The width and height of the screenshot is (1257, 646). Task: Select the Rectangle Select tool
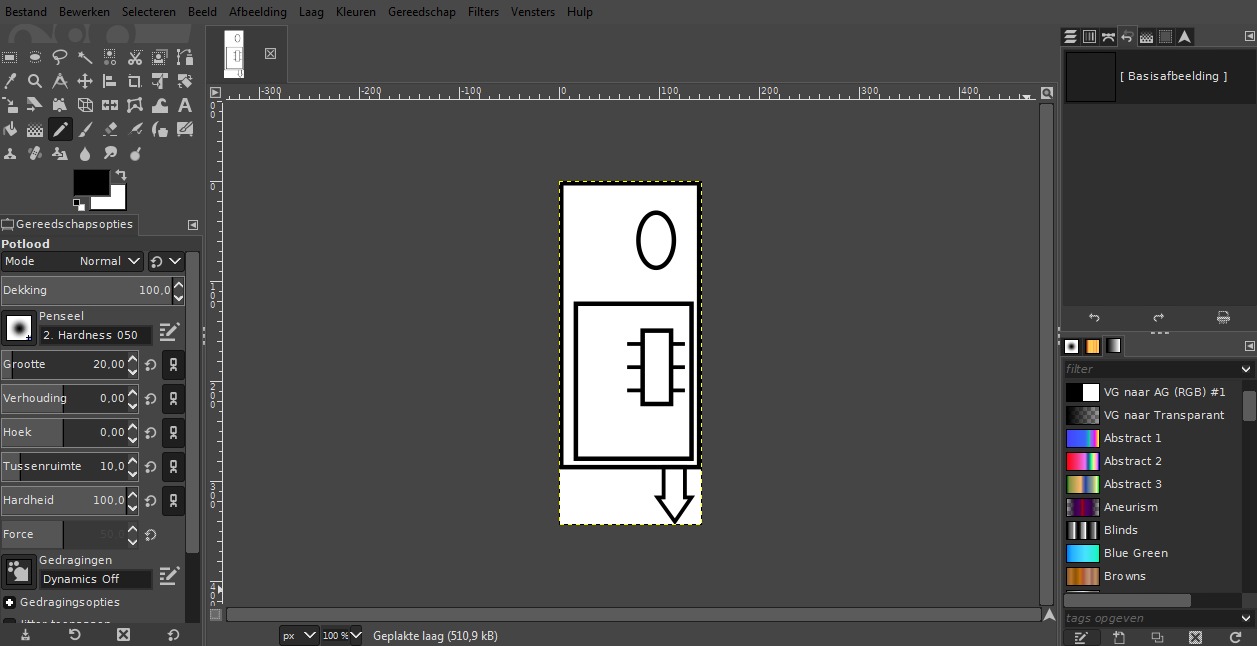coord(10,57)
